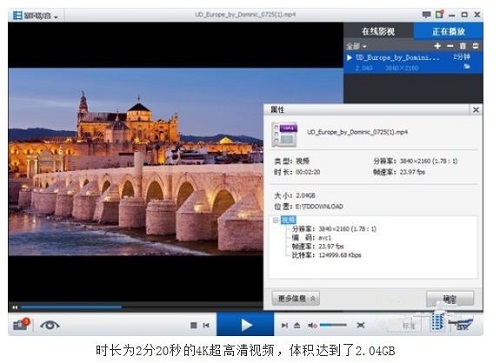Click the 更多信息 button in properties dialog

click(x=296, y=298)
